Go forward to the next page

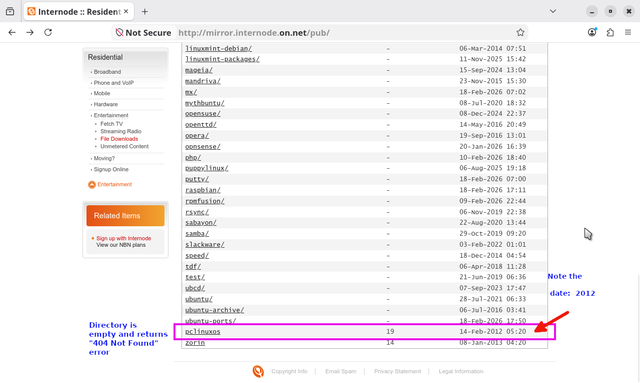(x=30, y=32)
